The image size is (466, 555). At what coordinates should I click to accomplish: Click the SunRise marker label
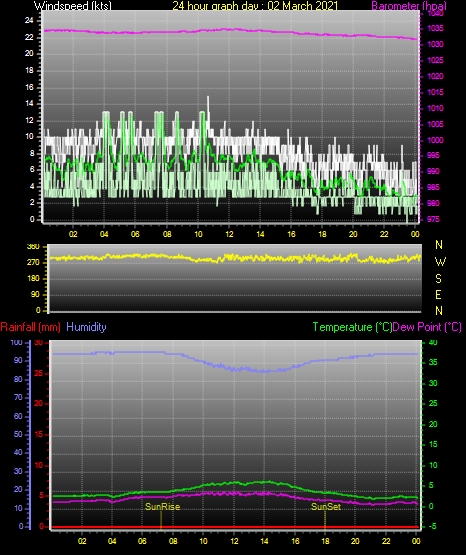click(162, 507)
